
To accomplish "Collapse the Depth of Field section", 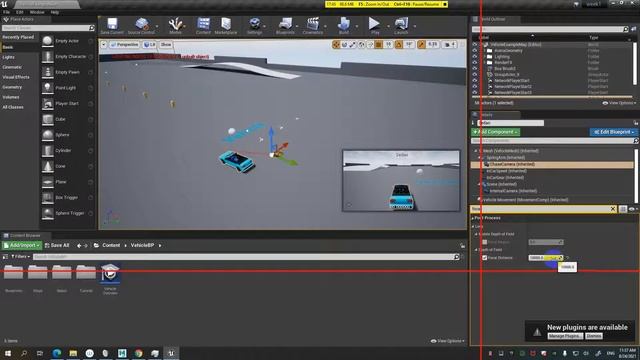I will (476, 250).
